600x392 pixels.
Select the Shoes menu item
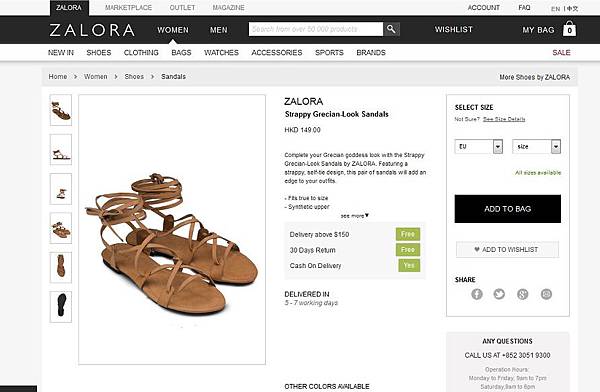99,52
